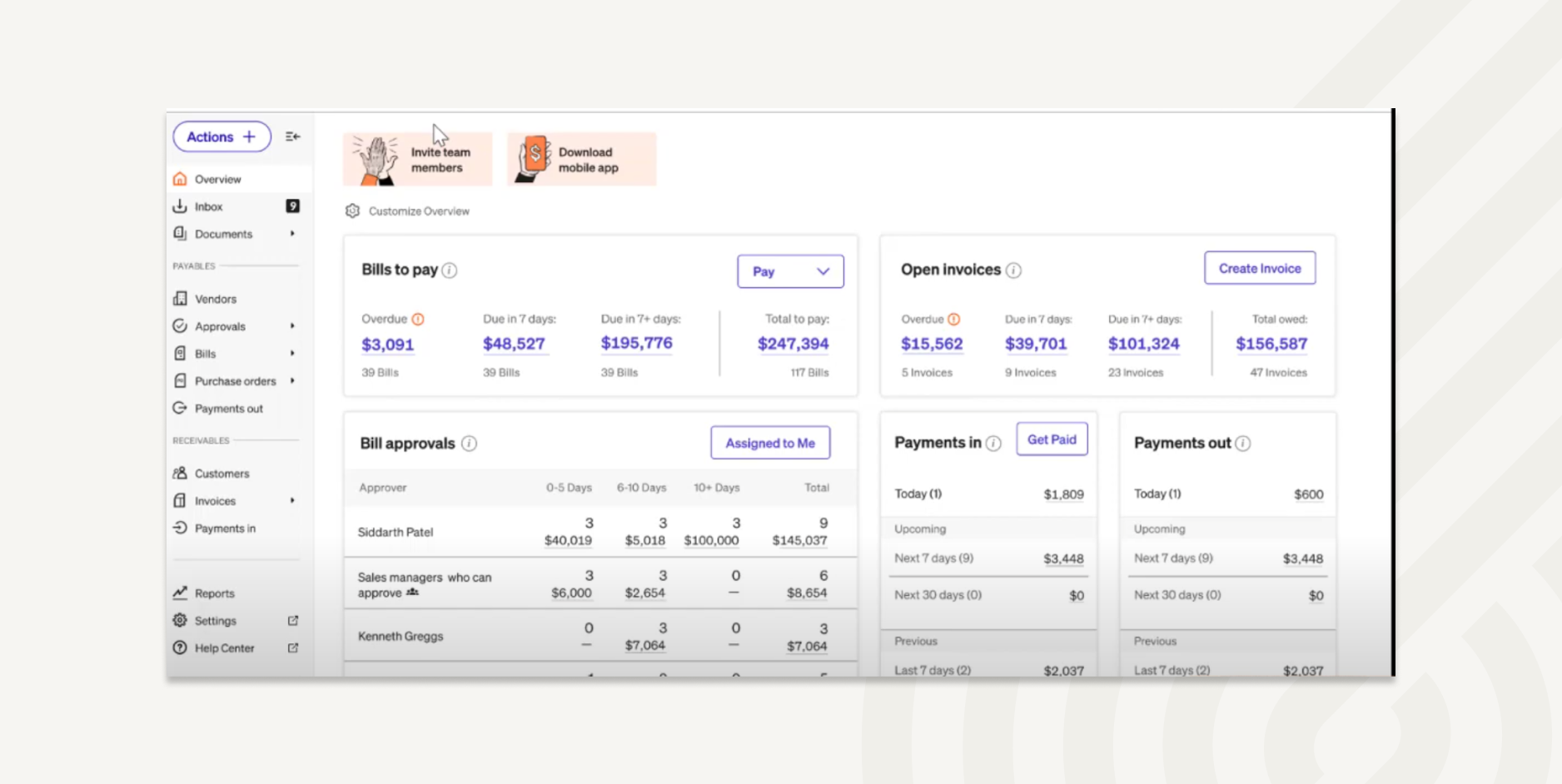Click the info icon beside Bills to pay
Image resolution: width=1562 pixels, height=784 pixels.
coord(450,270)
